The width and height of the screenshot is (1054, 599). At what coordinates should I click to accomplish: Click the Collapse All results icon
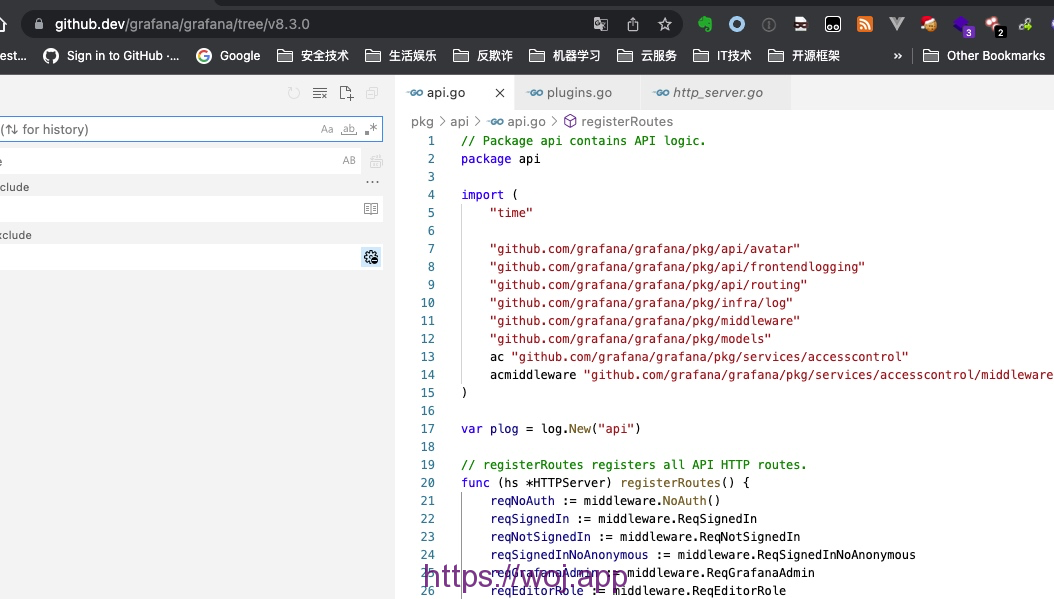tap(372, 93)
